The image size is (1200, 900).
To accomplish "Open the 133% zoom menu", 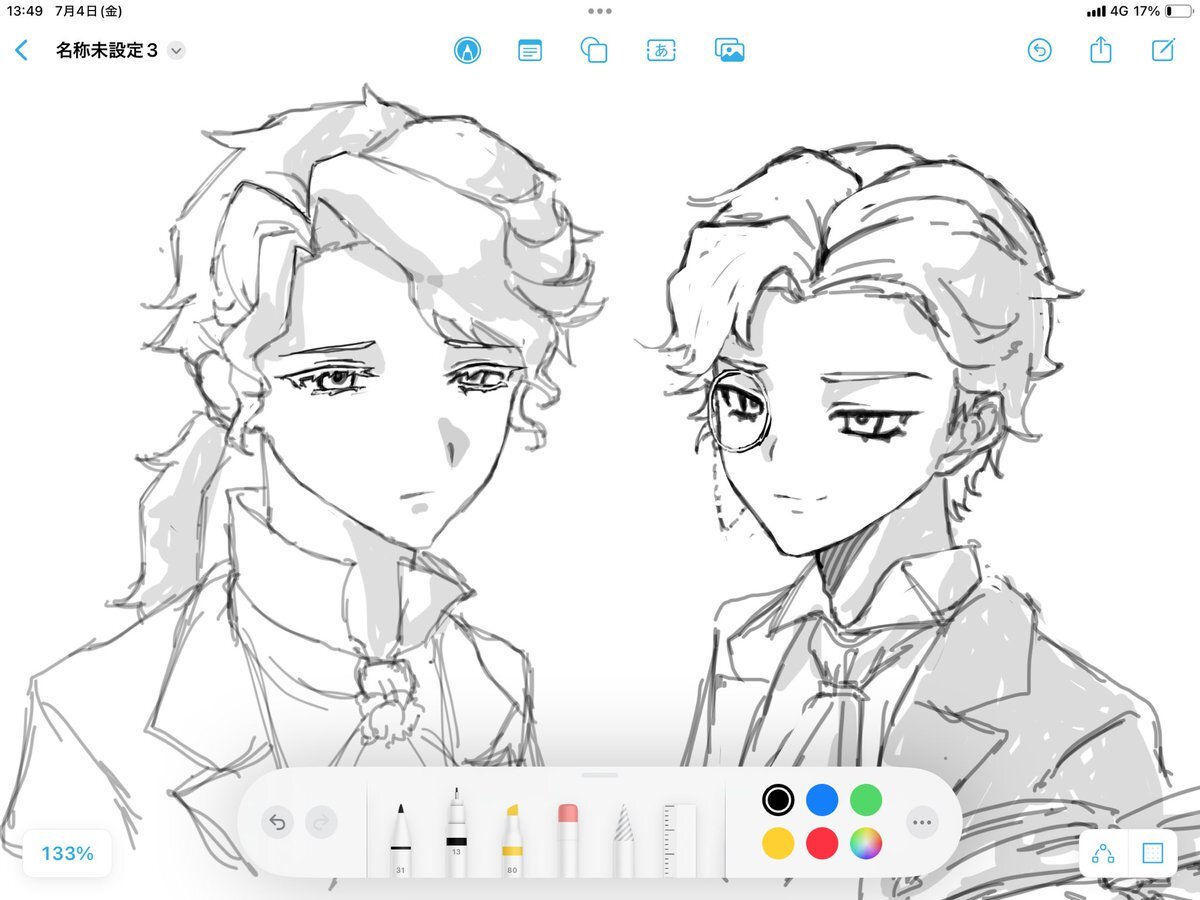I will pos(67,853).
